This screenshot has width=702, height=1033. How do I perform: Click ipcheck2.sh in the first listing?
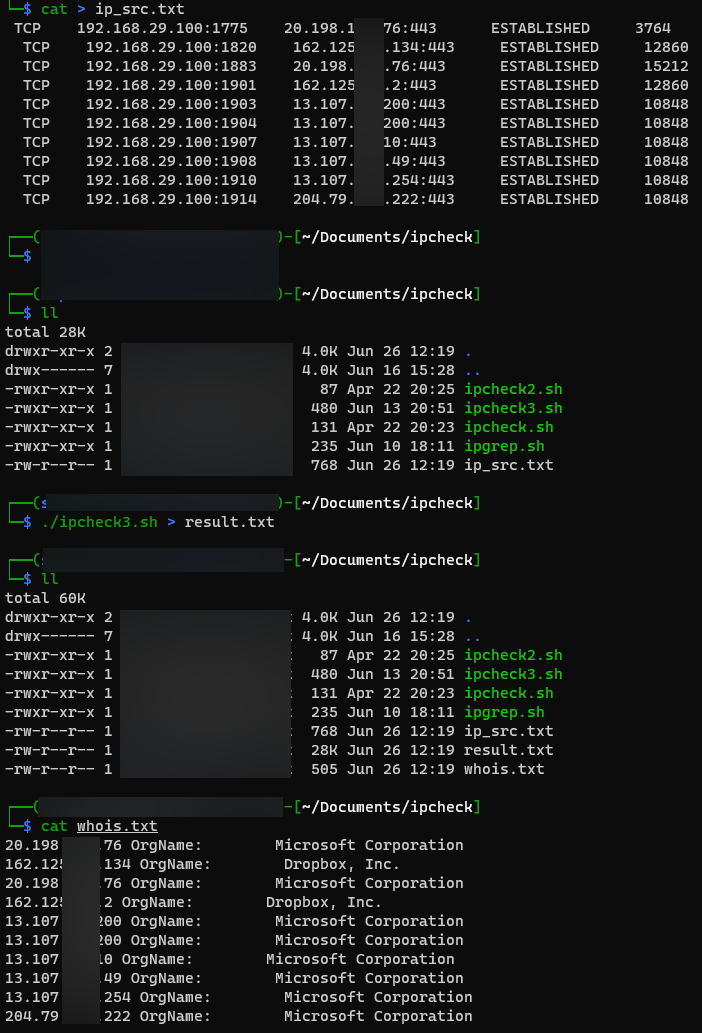tap(513, 389)
